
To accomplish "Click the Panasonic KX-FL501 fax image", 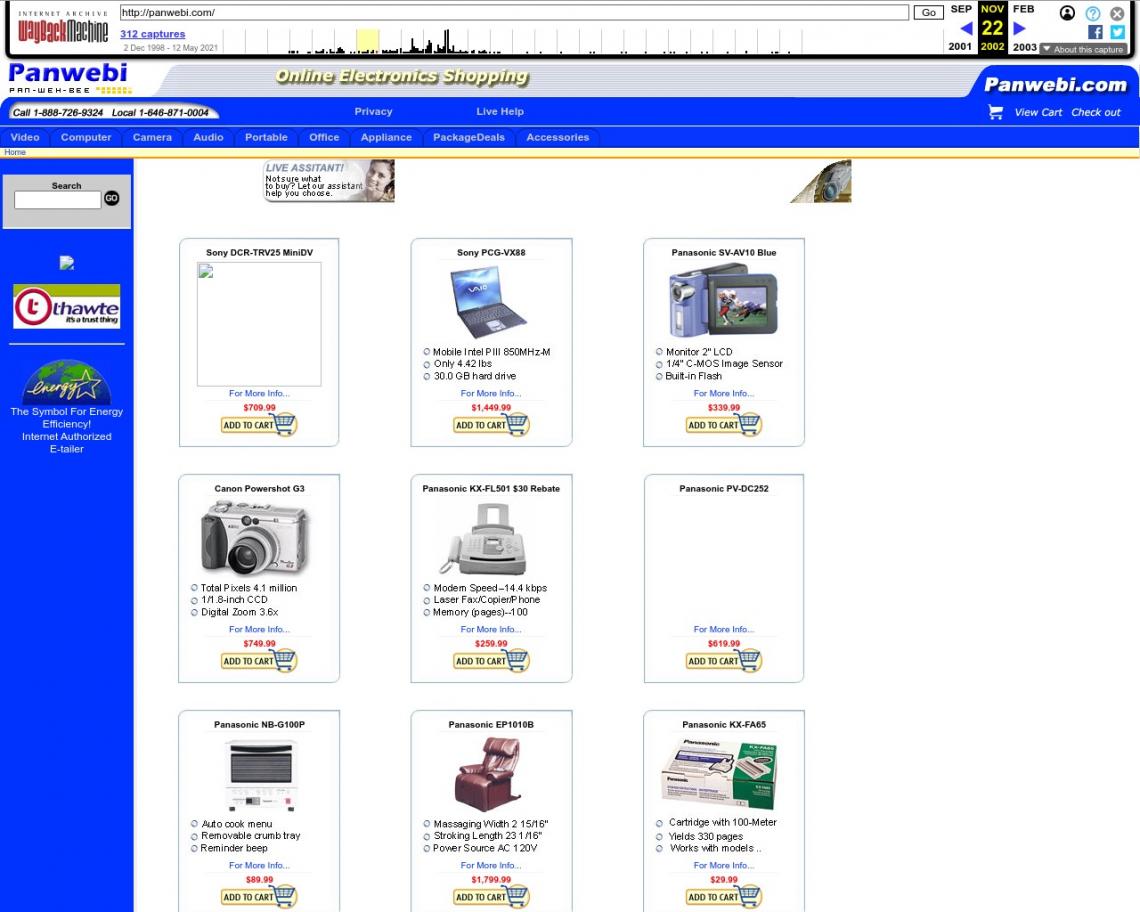I will coord(483,539).
